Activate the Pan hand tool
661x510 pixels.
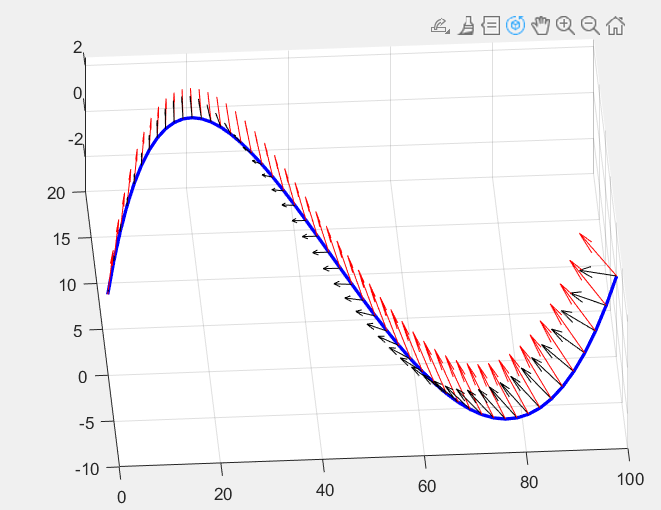pos(541,26)
